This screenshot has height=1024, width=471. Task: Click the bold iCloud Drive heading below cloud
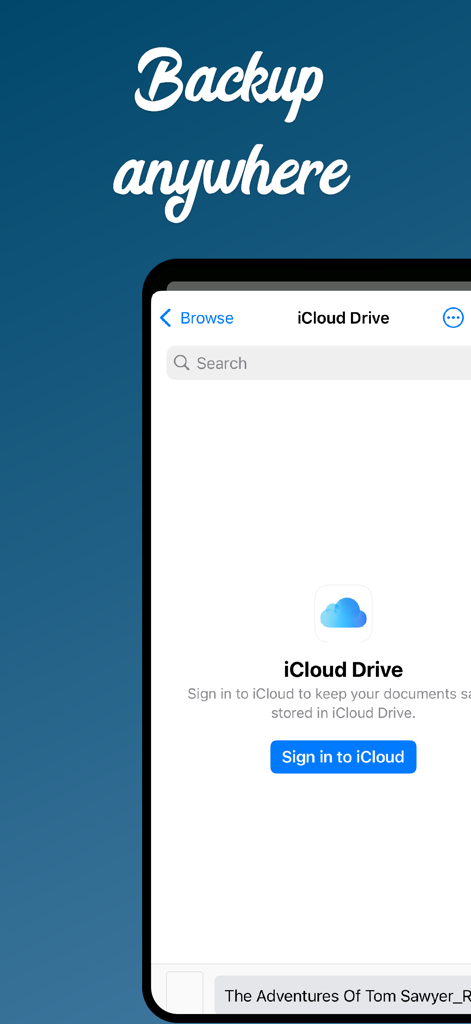pos(344,669)
